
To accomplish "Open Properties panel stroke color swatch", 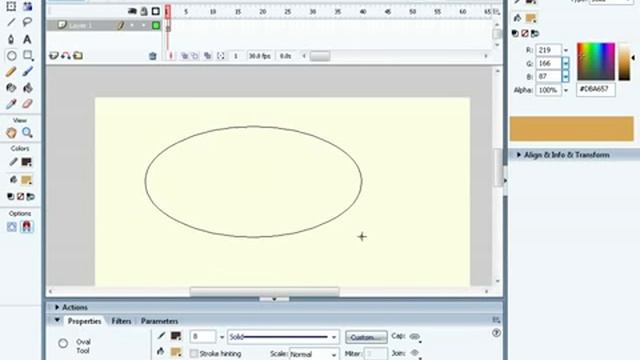I will [176, 336].
